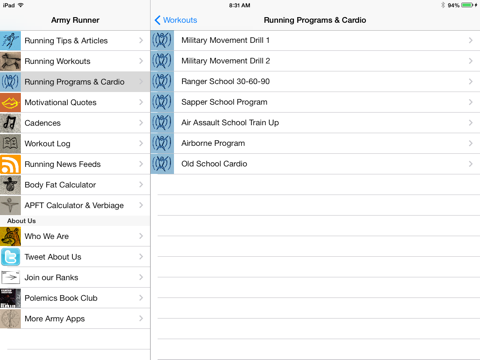Open APFT Calculator & Verbiage
480x360 pixels.
75,205
